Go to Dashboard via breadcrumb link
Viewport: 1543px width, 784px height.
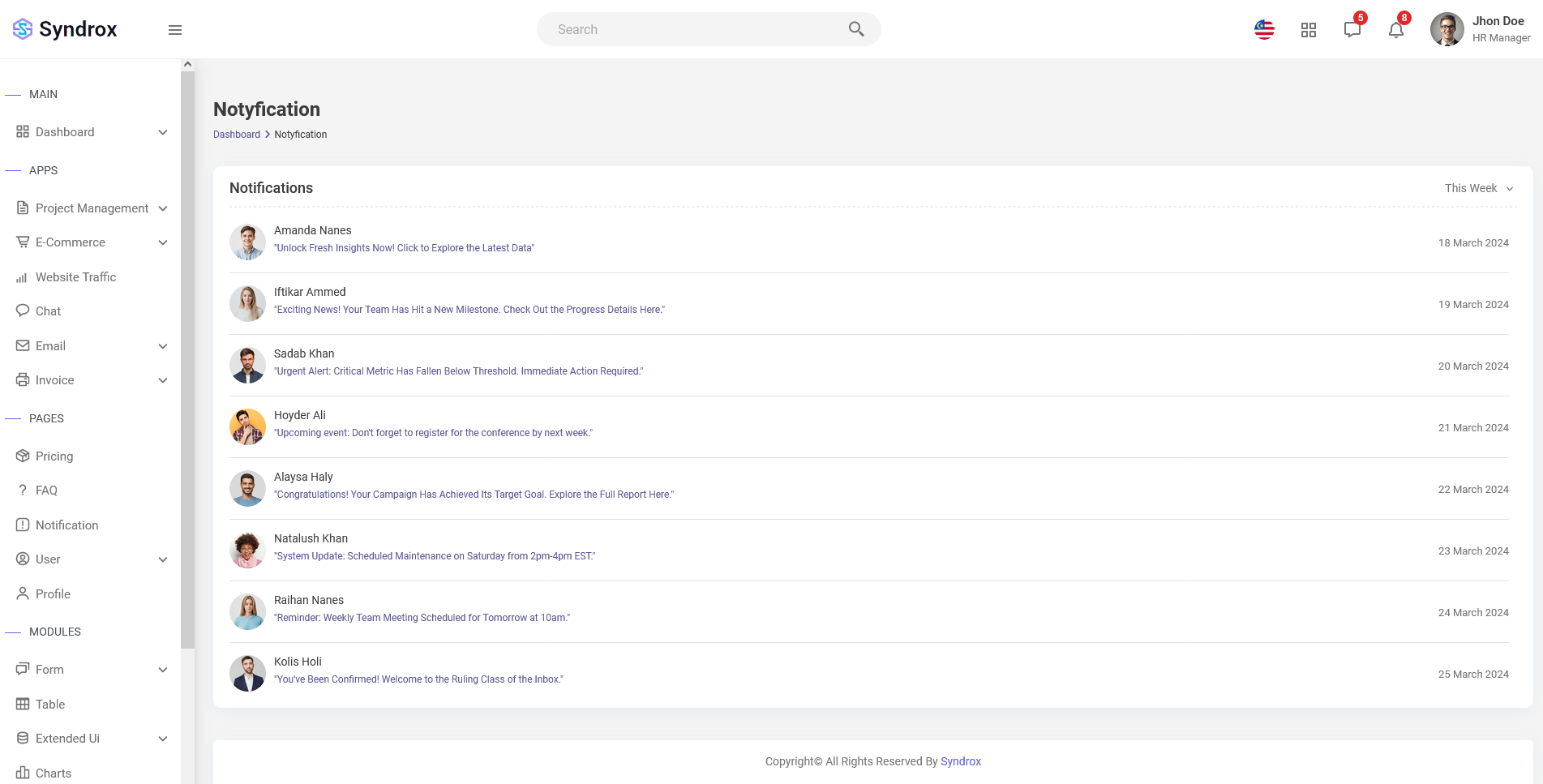tap(237, 135)
